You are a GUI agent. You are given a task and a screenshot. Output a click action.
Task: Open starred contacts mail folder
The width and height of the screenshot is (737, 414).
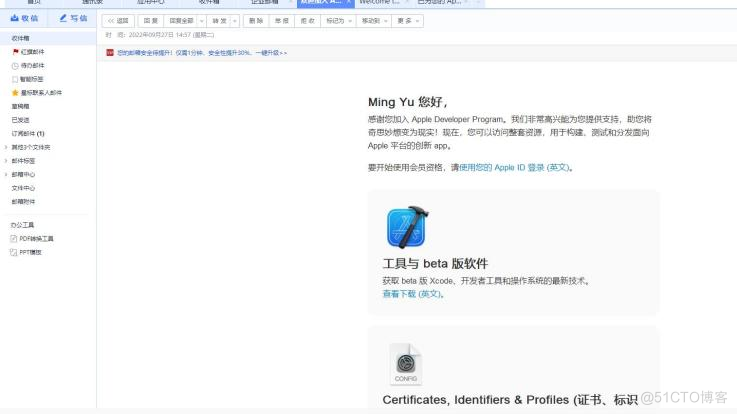[41, 93]
